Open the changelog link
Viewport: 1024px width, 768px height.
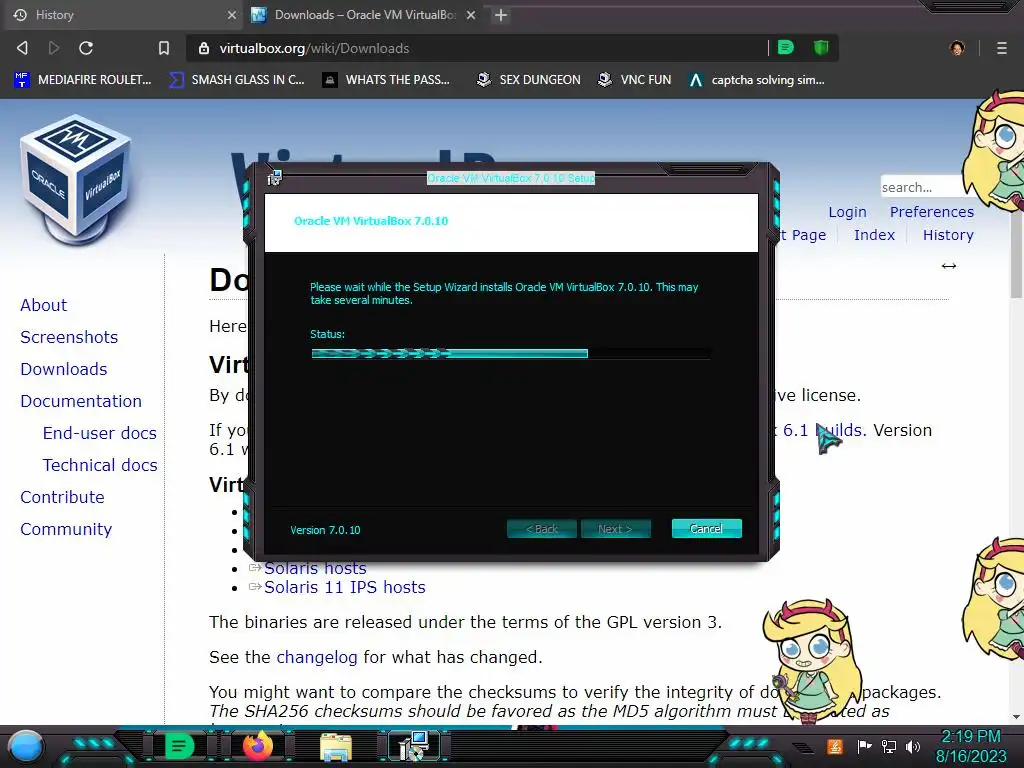click(x=317, y=657)
